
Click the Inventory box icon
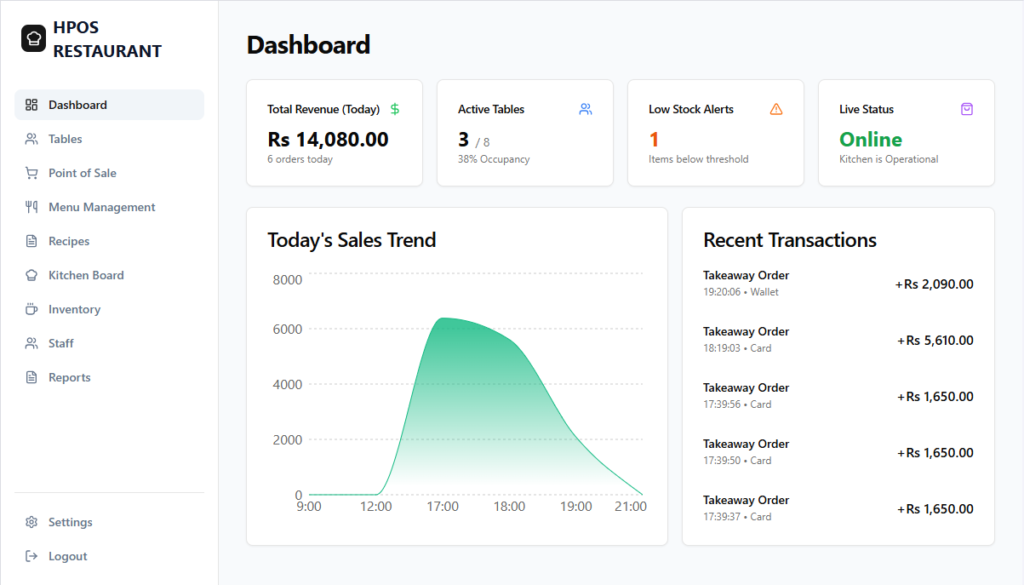pos(31,309)
